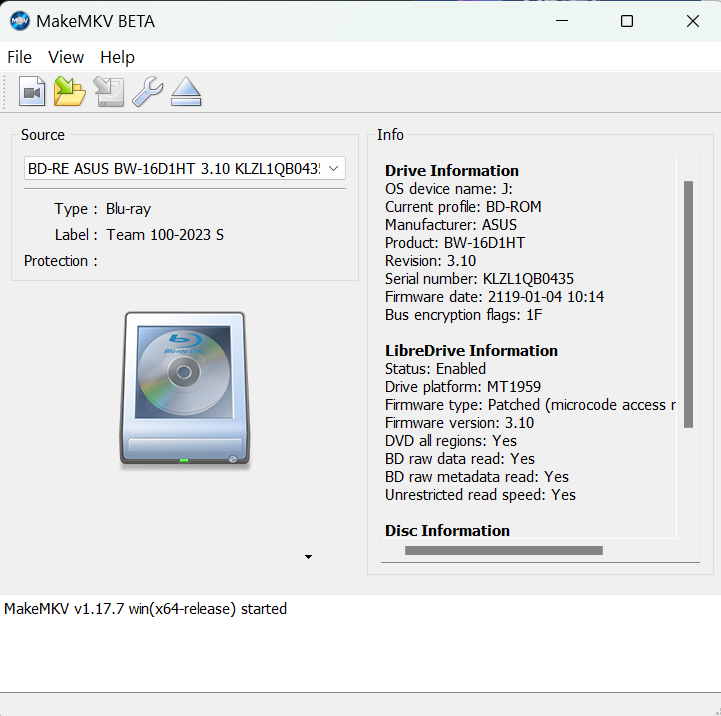Eject the disc with the eject icon
The height and width of the screenshot is (716, 721).
186,92
